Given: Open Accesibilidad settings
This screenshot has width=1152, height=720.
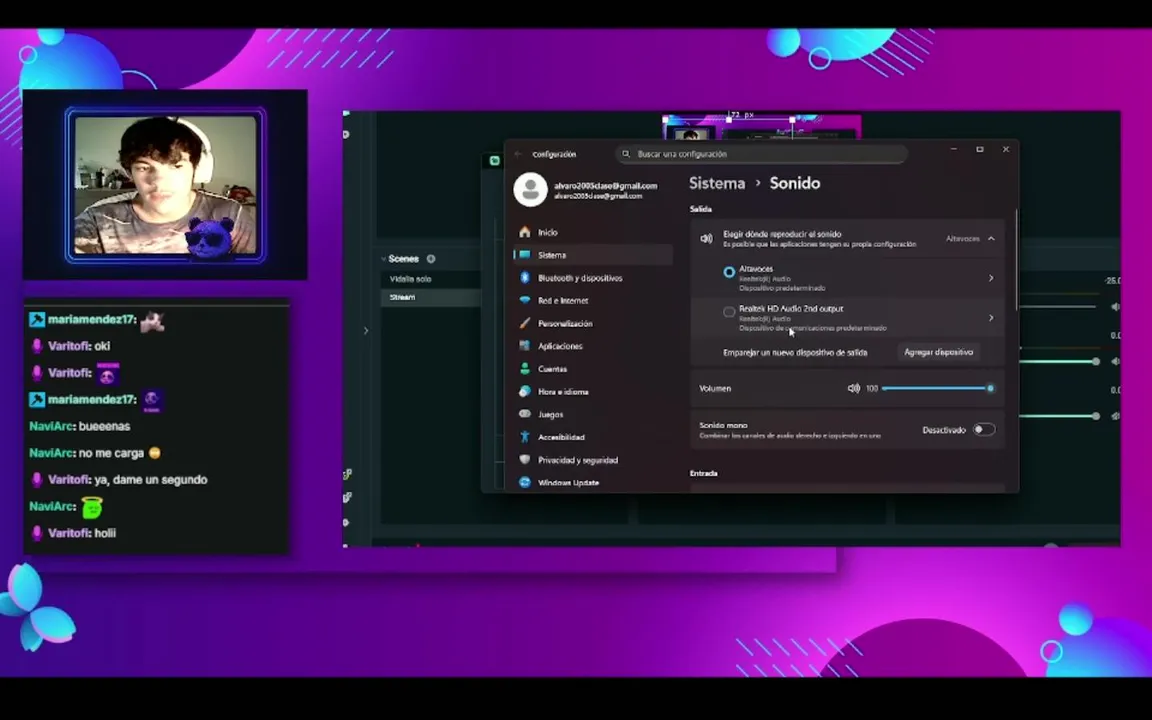Looking at the screenshot, I should pyautogui.click(x=593, y=437).
